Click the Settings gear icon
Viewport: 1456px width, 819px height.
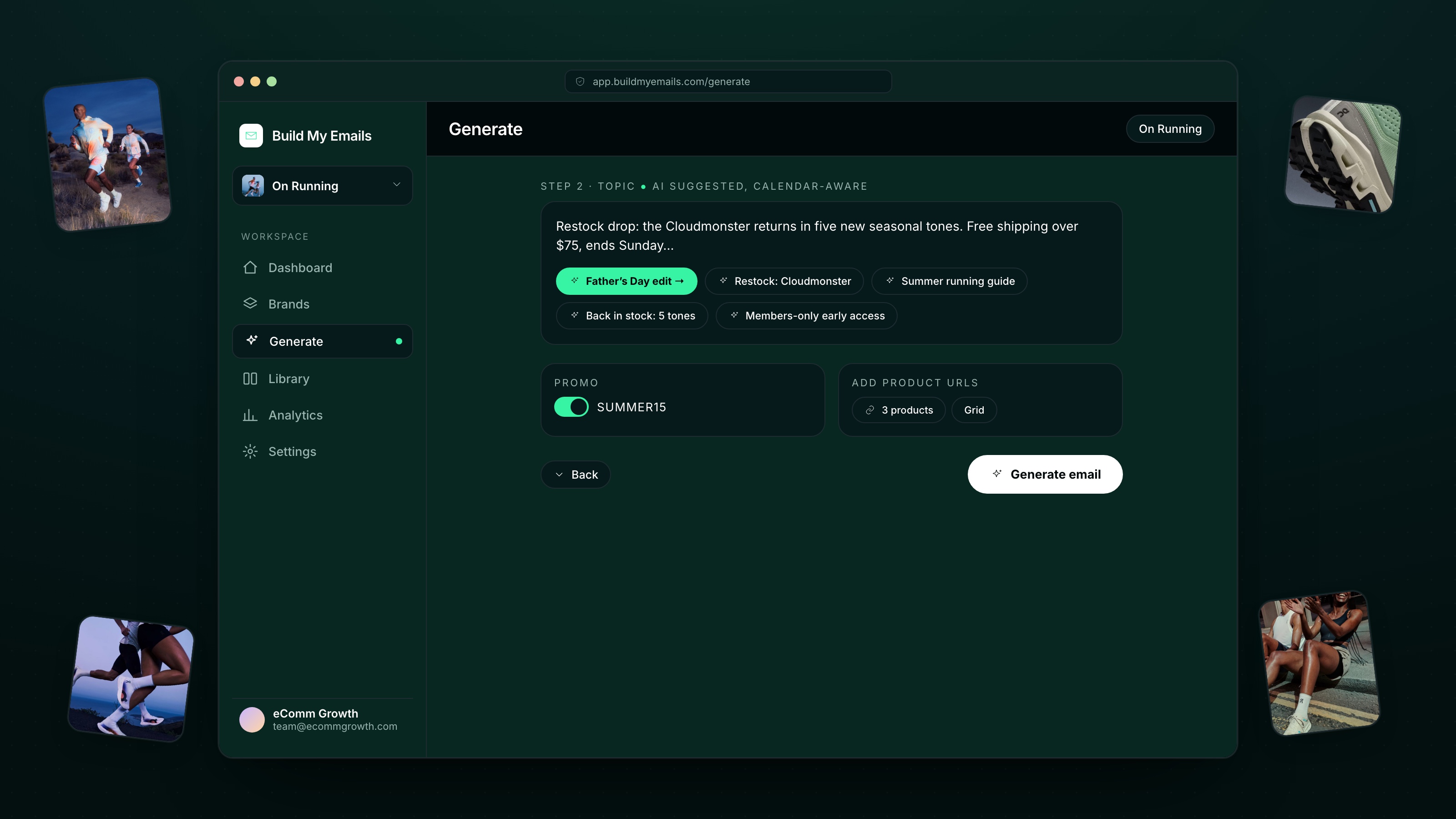[250, 451]
